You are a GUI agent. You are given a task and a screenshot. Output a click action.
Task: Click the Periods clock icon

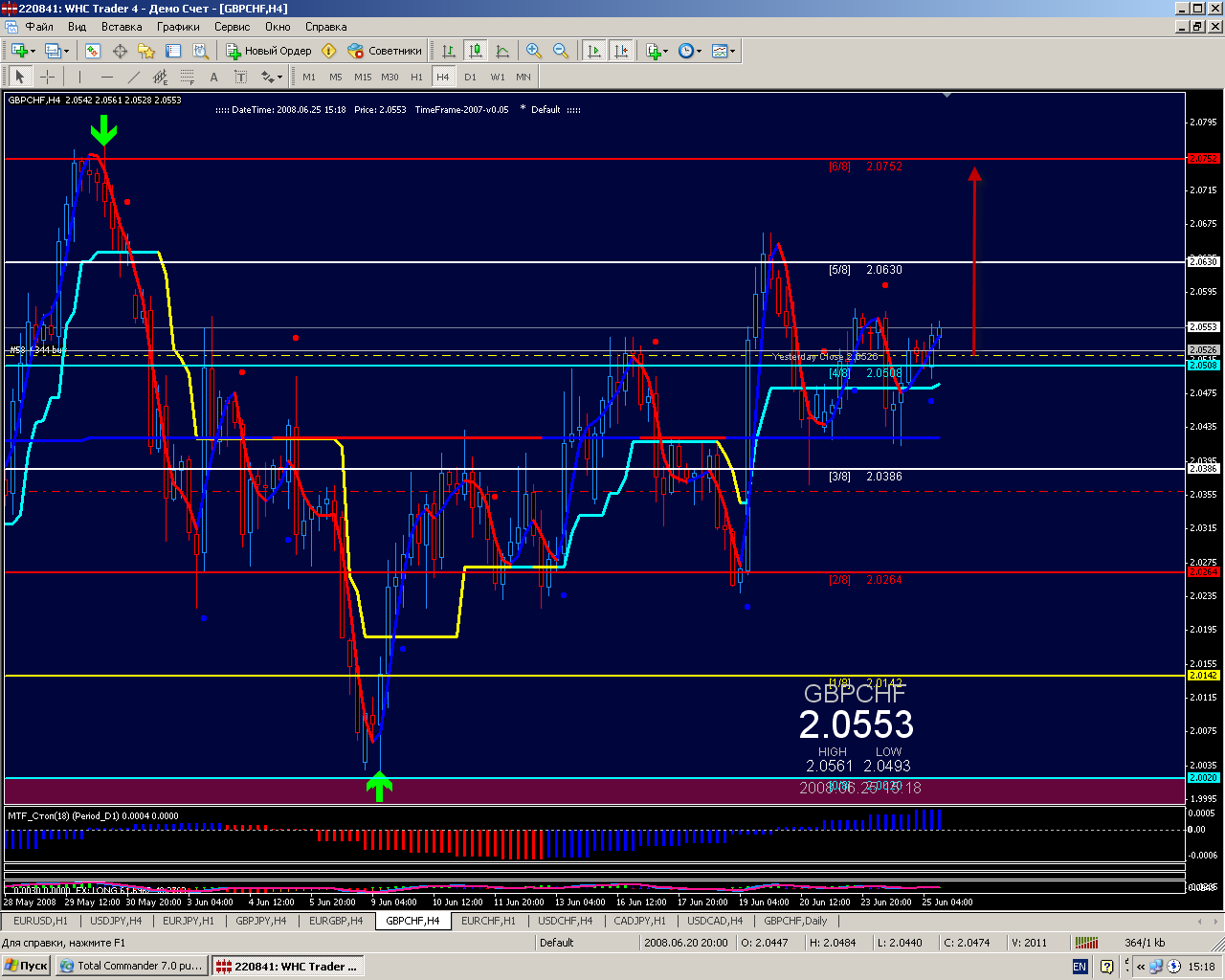685,51
